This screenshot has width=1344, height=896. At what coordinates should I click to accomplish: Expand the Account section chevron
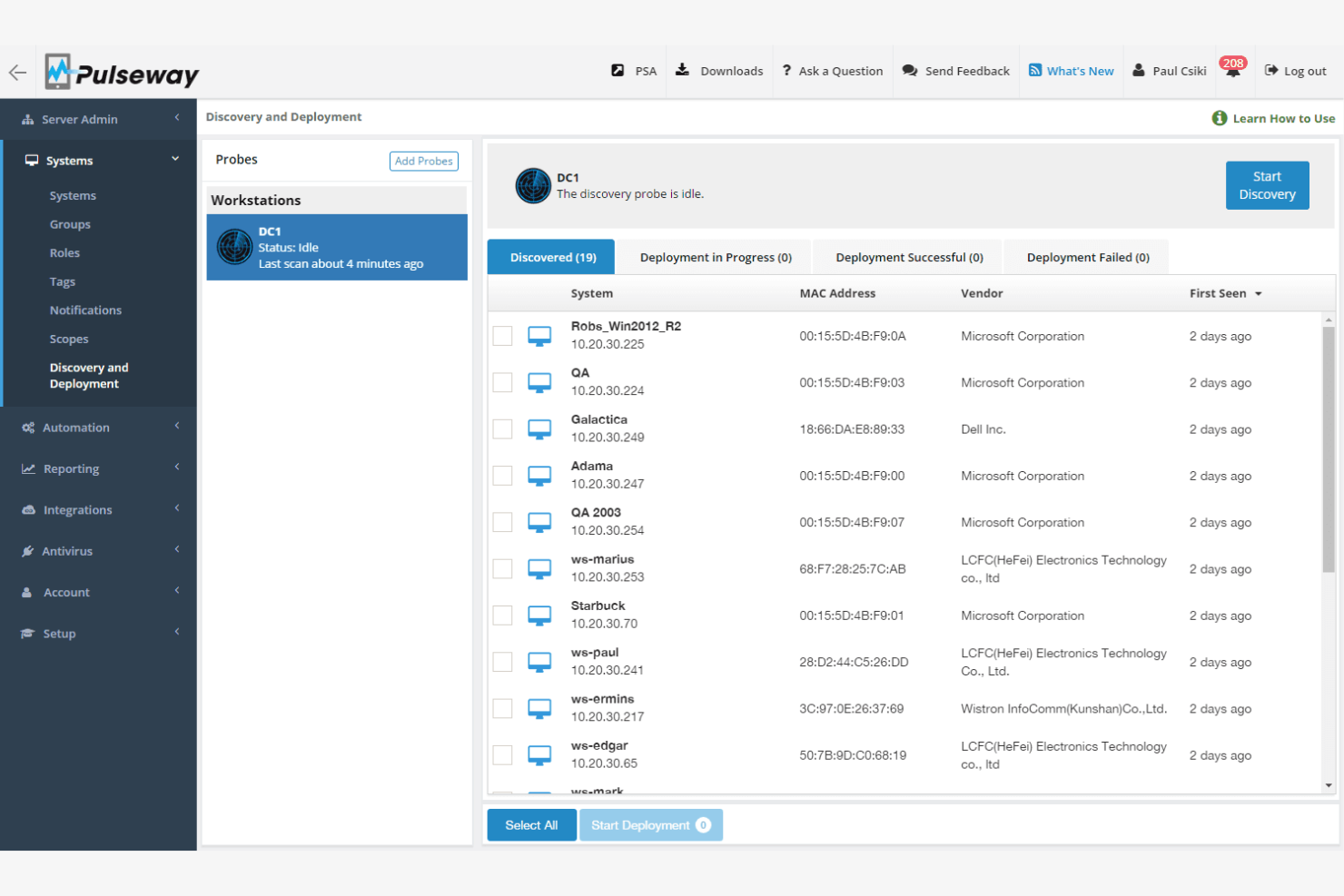(177, 591)
